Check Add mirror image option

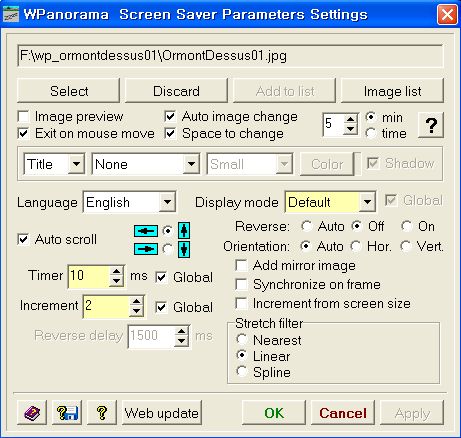point(241,266)
